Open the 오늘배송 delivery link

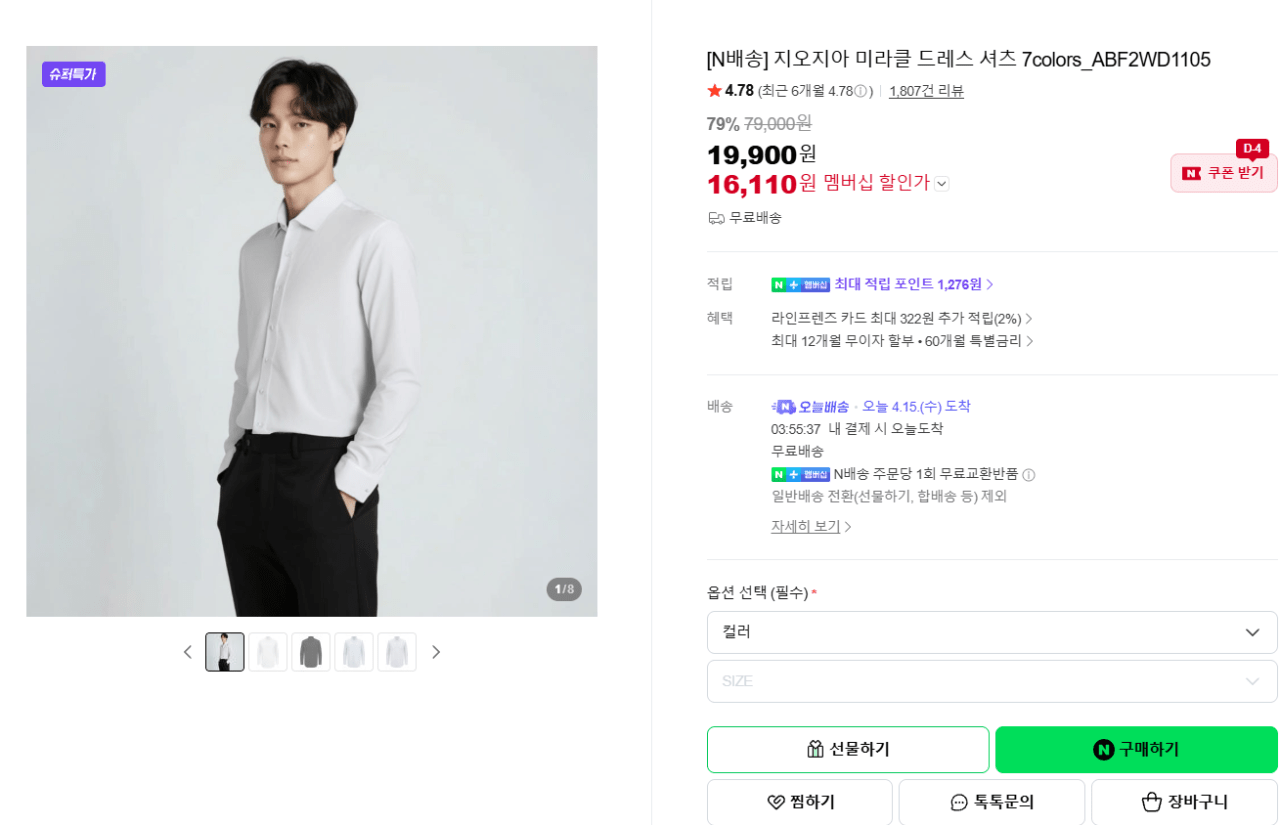coord(822,406)
